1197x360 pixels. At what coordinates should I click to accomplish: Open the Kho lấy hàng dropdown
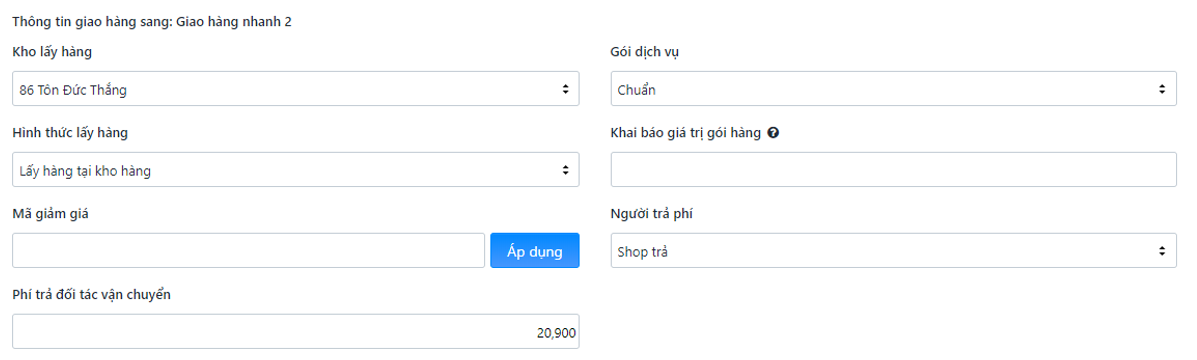[x=295, y=89]
